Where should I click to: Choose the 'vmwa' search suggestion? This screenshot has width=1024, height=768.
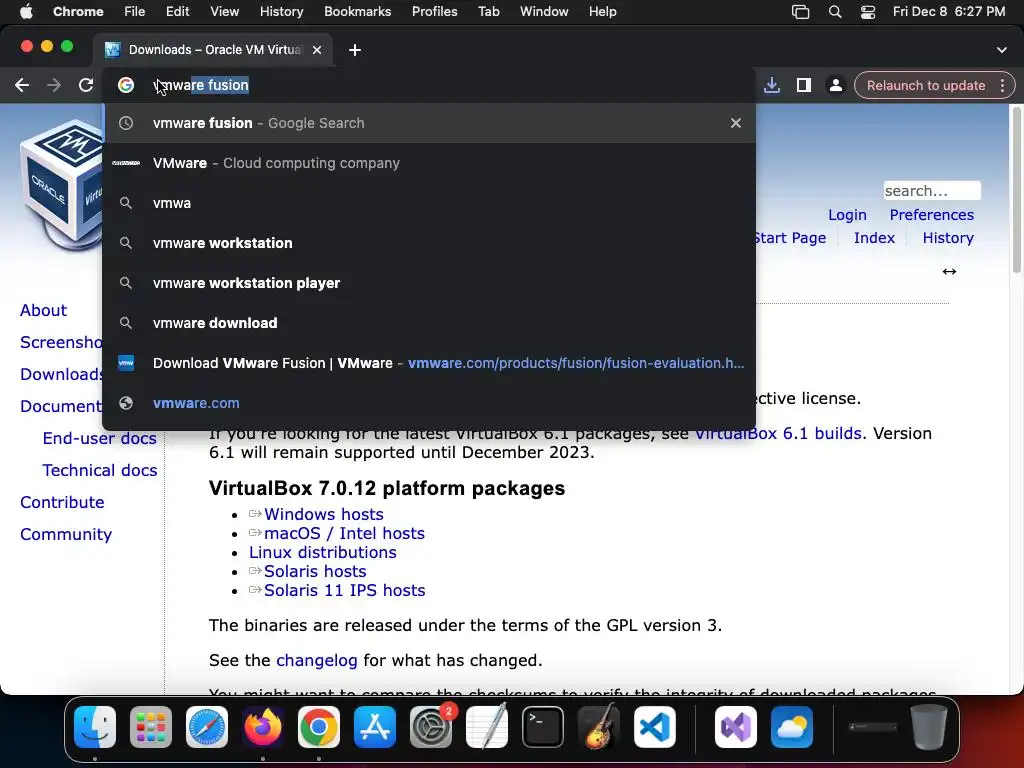(429, 203)
